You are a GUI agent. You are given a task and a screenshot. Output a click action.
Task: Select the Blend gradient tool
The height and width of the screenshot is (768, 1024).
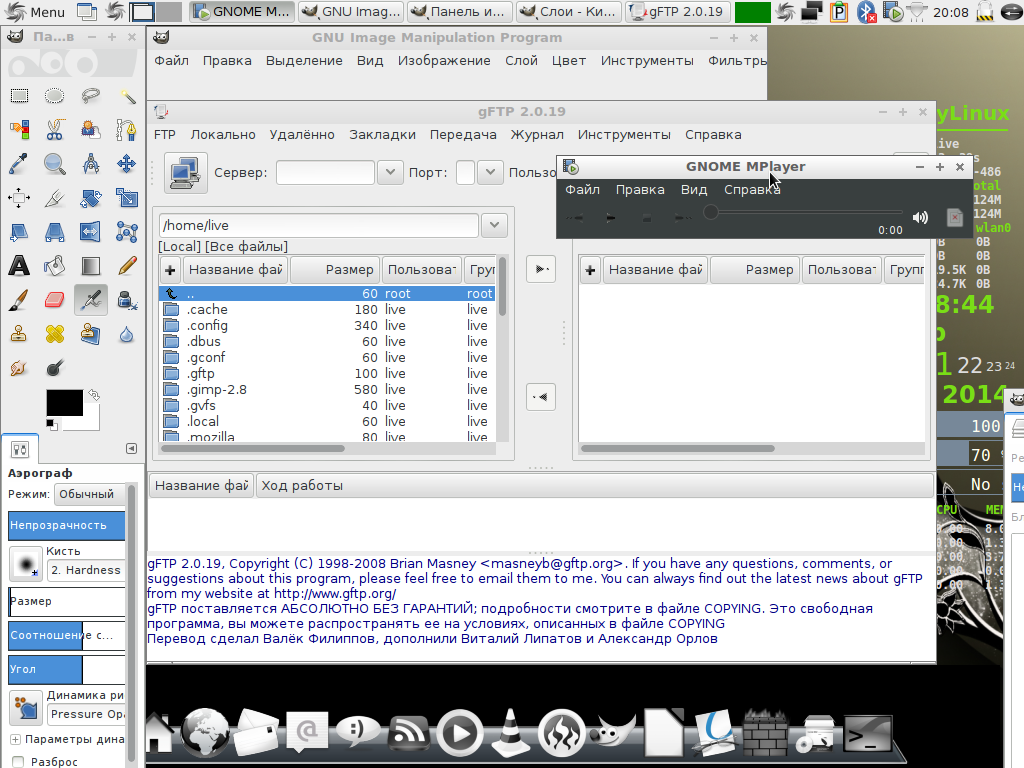tap(91, 265)
